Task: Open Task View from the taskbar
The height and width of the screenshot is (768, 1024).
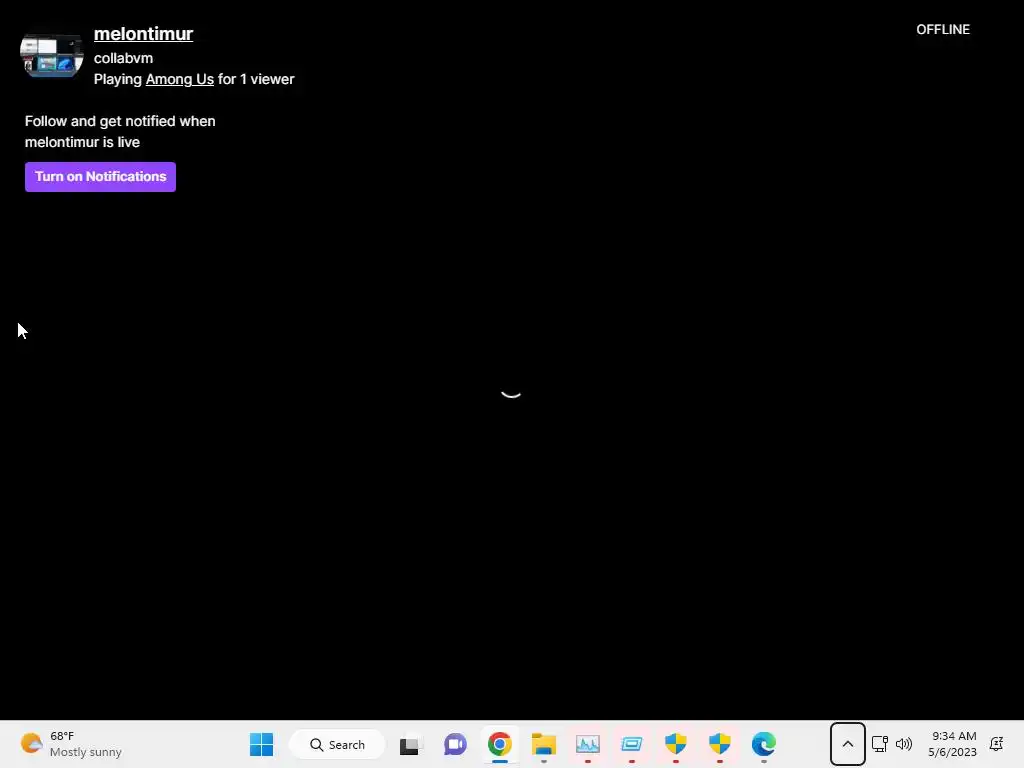Action: tap(411, 744)
